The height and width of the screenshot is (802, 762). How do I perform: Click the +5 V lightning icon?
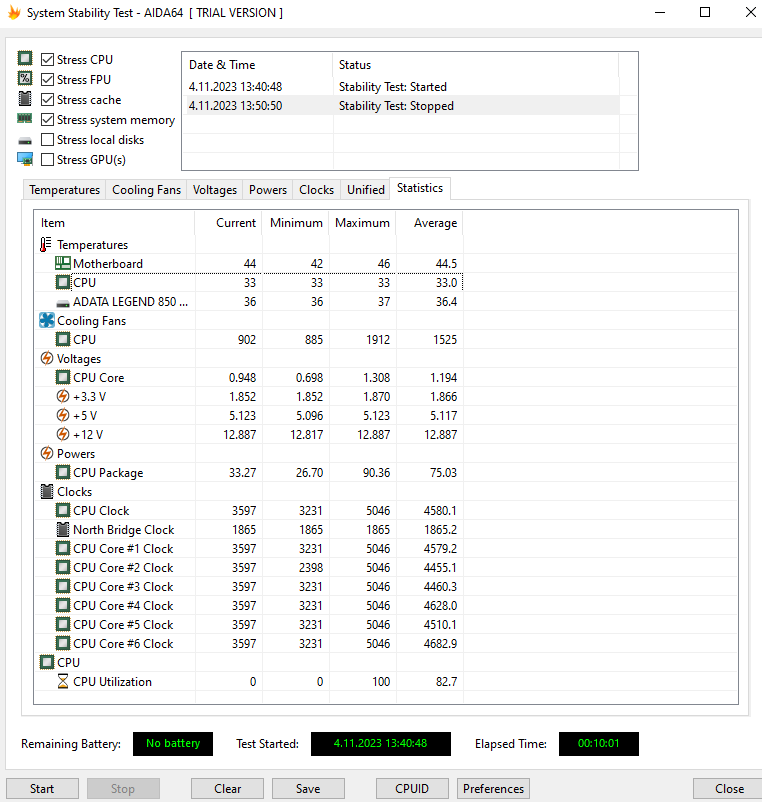point(62,415)
